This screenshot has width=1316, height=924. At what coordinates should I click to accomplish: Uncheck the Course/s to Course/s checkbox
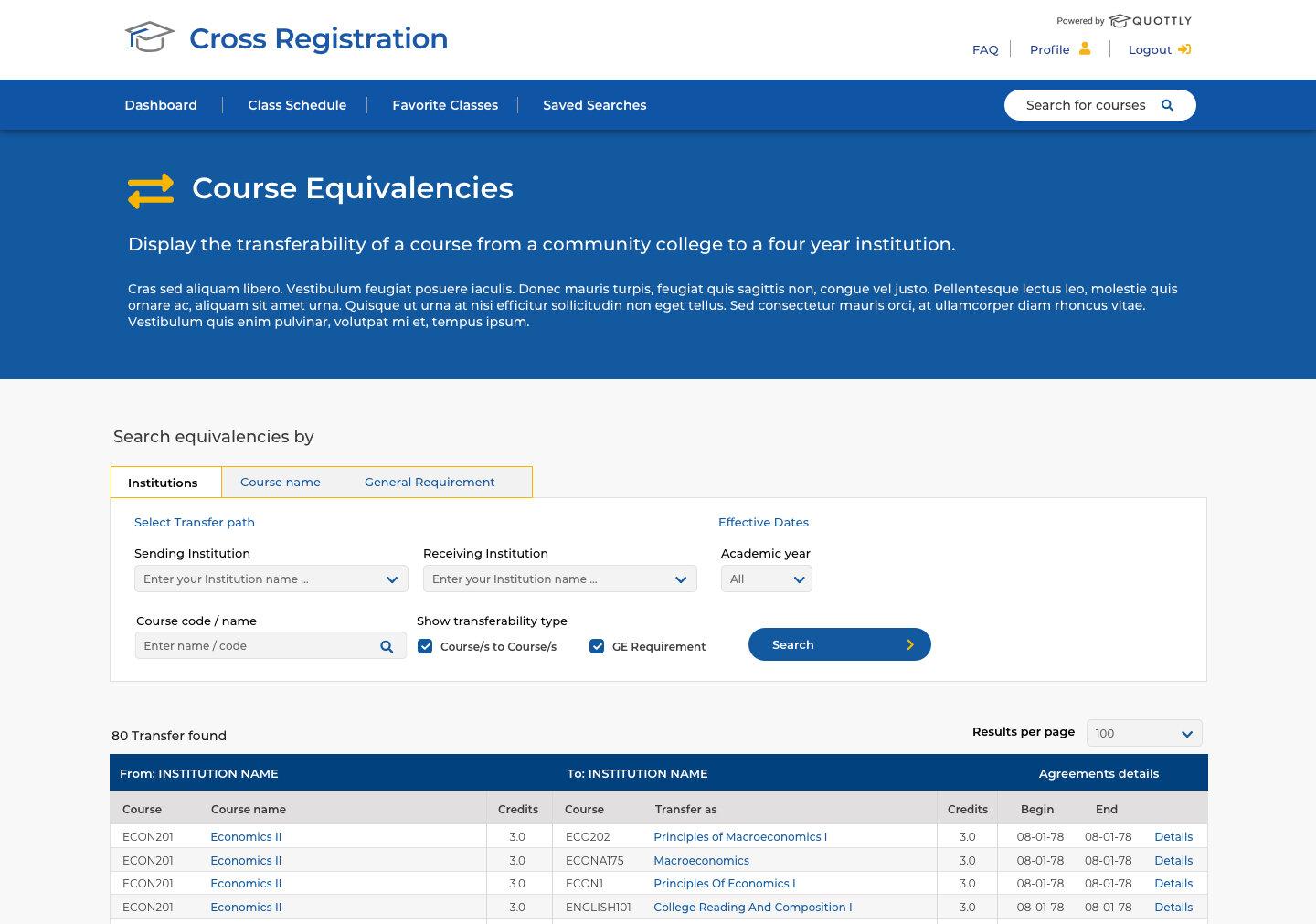pos(425,645)
